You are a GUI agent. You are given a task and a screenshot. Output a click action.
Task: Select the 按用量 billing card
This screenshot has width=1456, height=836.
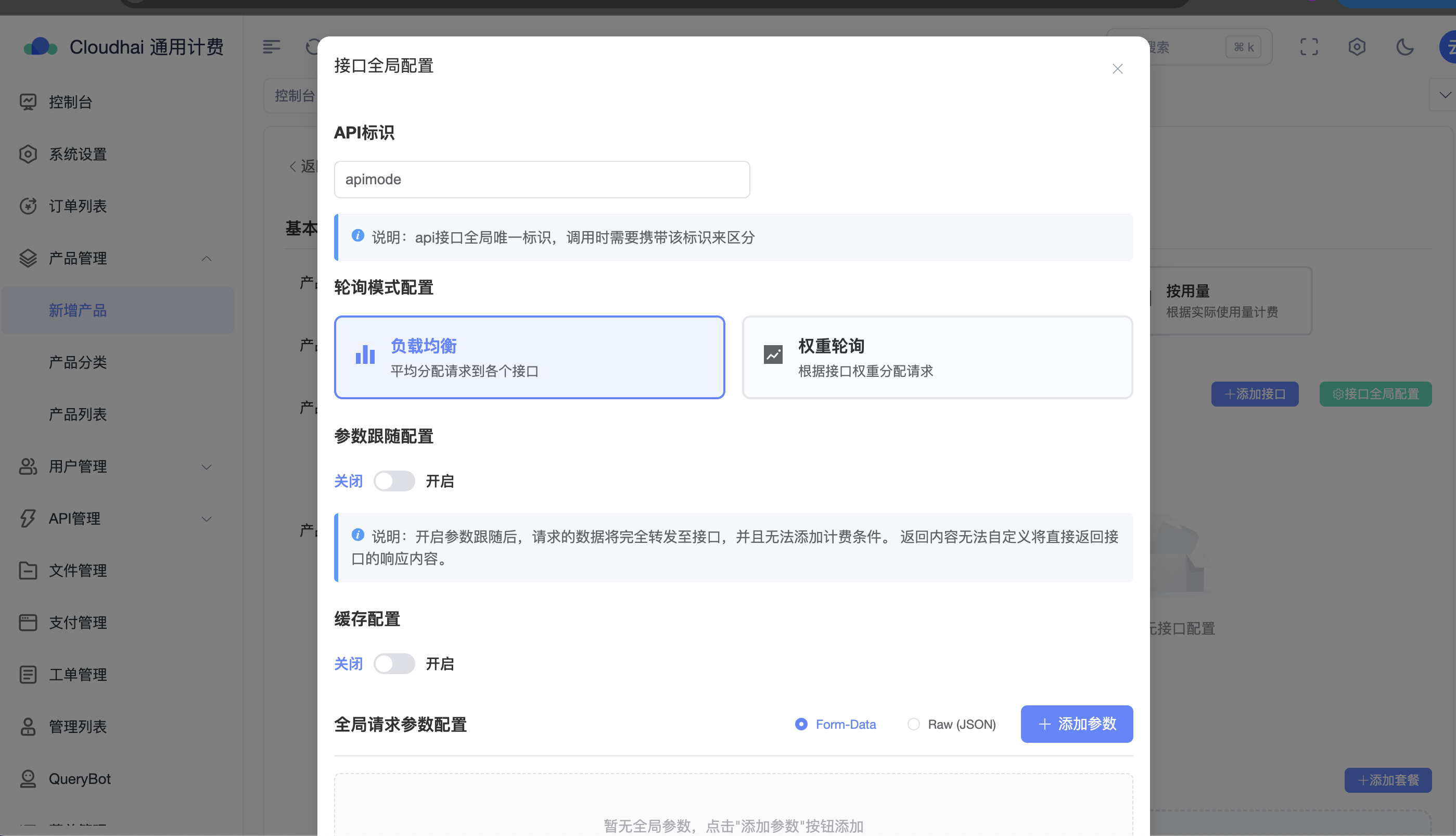tap(1231, 301)
